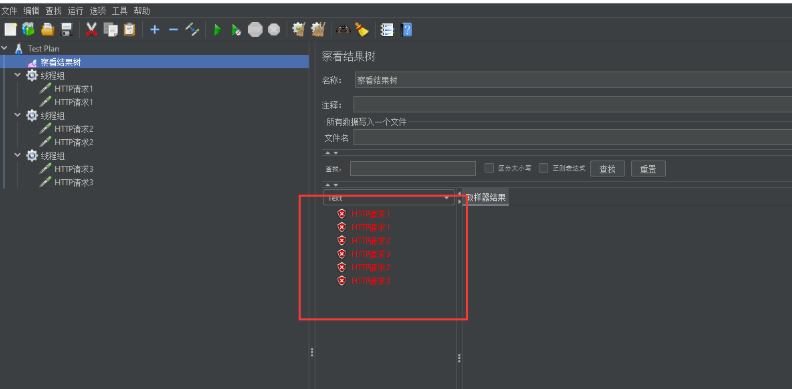
Task: Click gear icon of thread group containing HTTP请求3
Action: point(32,155)
